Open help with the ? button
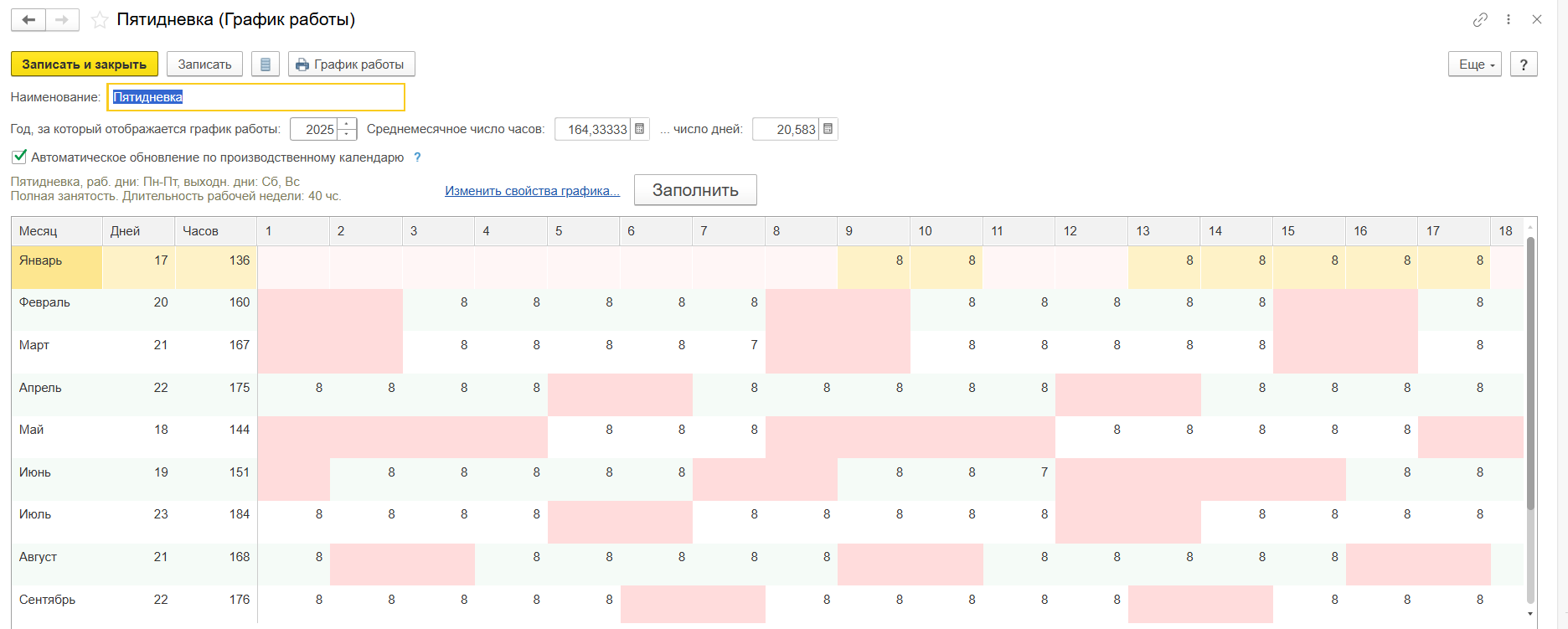The image size is (1568, 629). 1524,64
